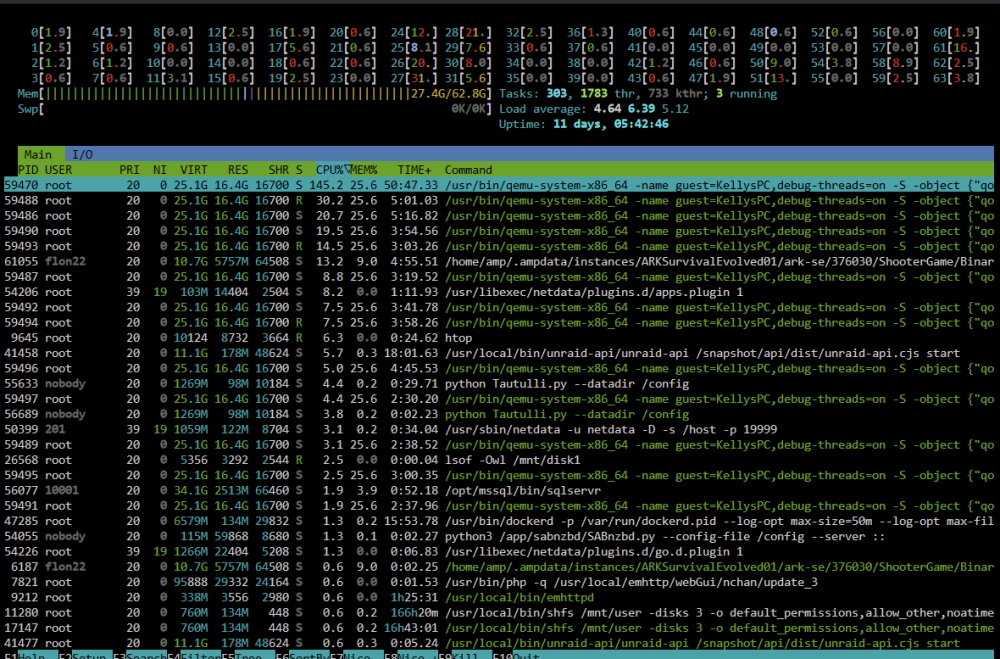Click CPU core 27 meter showing 31.
The image size is (1000, 659).
[x=414, y=78]
